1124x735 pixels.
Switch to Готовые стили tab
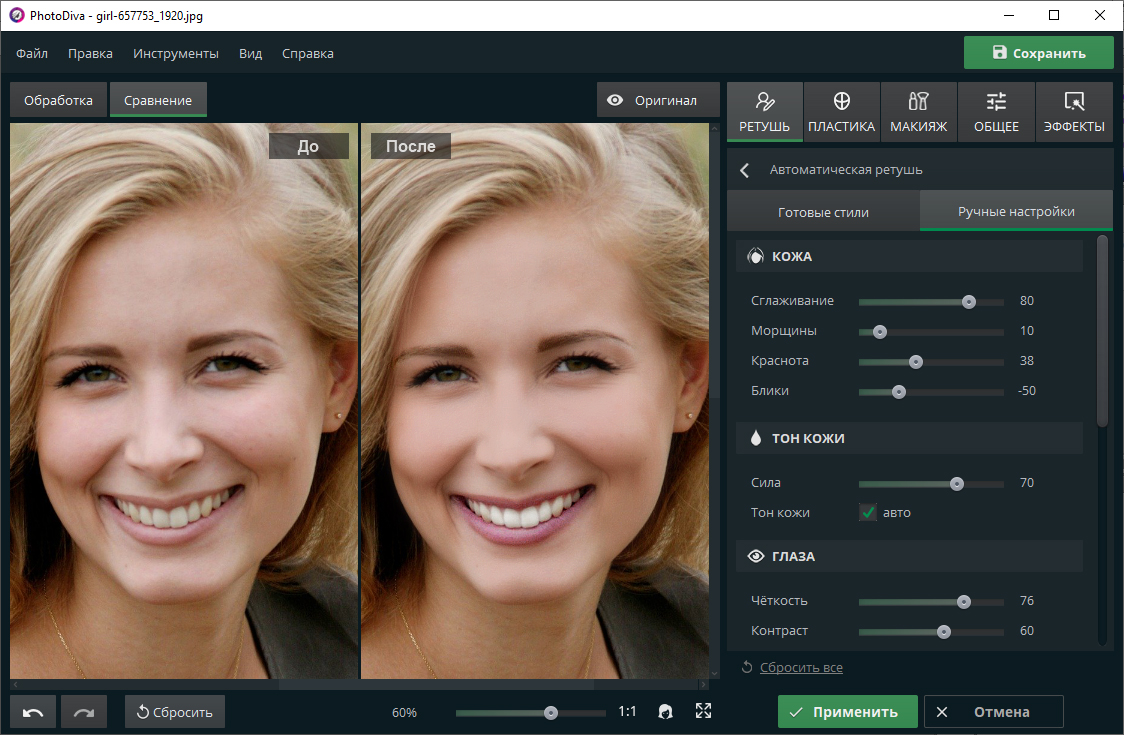pos(823,212)
